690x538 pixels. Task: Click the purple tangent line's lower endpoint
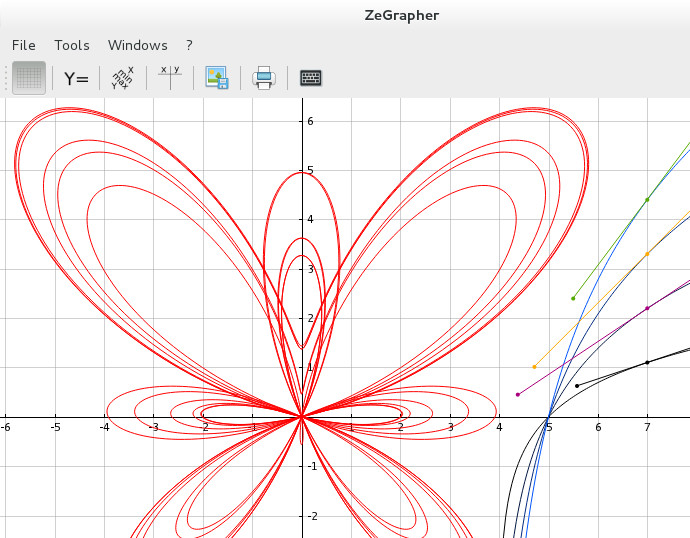click(518, 395)
